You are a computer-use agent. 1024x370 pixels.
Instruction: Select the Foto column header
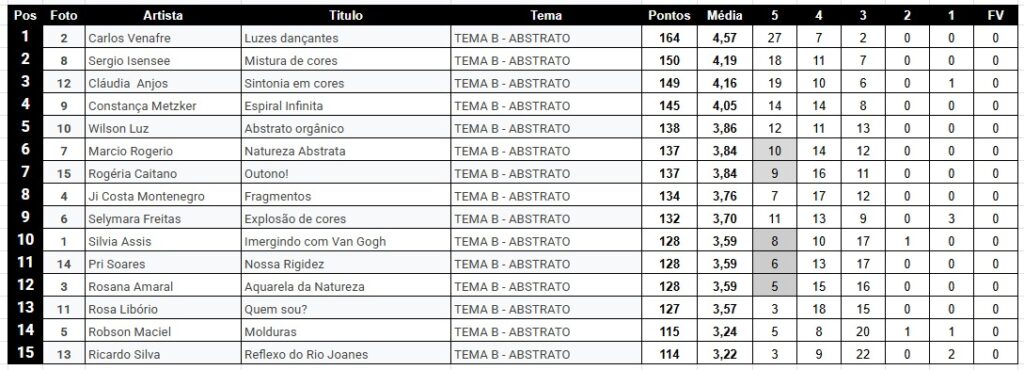[x=63, y=16]
